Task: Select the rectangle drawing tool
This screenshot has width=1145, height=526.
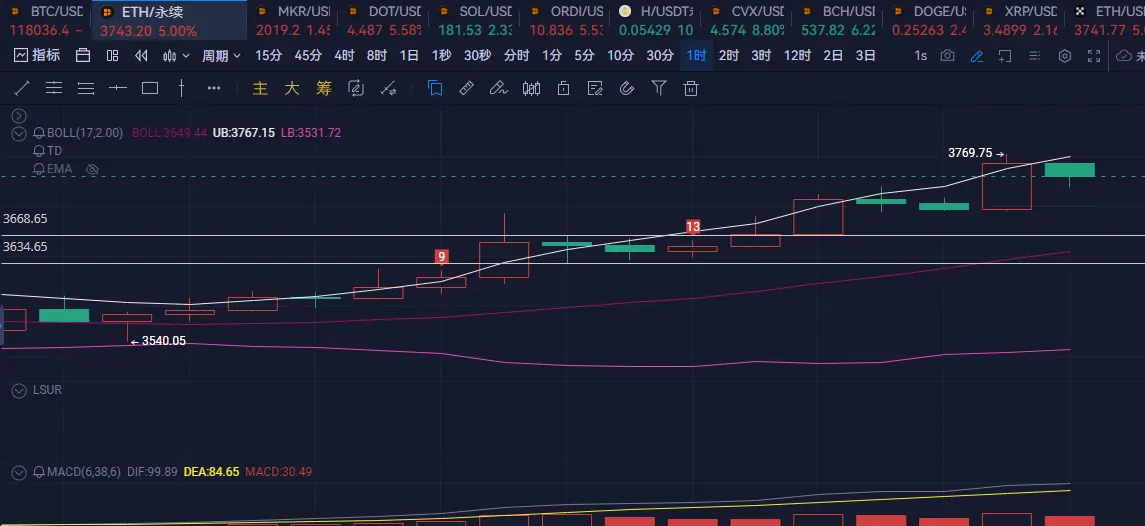Action: (150, 88)
